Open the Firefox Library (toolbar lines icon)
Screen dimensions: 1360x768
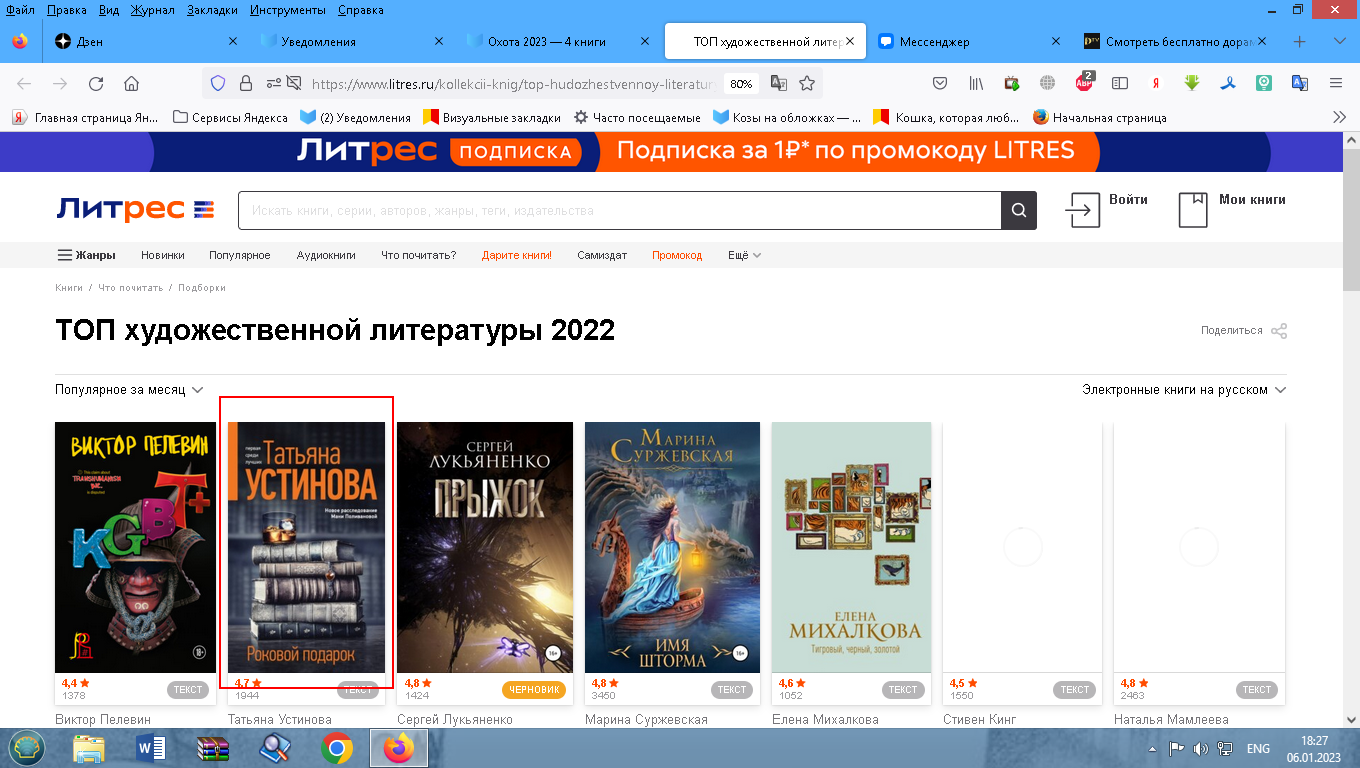(975, 83)
